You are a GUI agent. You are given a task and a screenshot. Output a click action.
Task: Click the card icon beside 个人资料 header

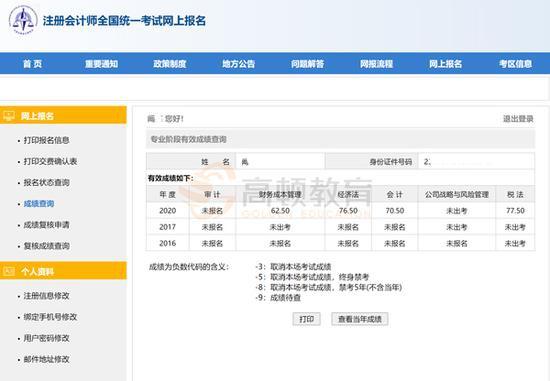pyautogui.click(x=9, y=271)
